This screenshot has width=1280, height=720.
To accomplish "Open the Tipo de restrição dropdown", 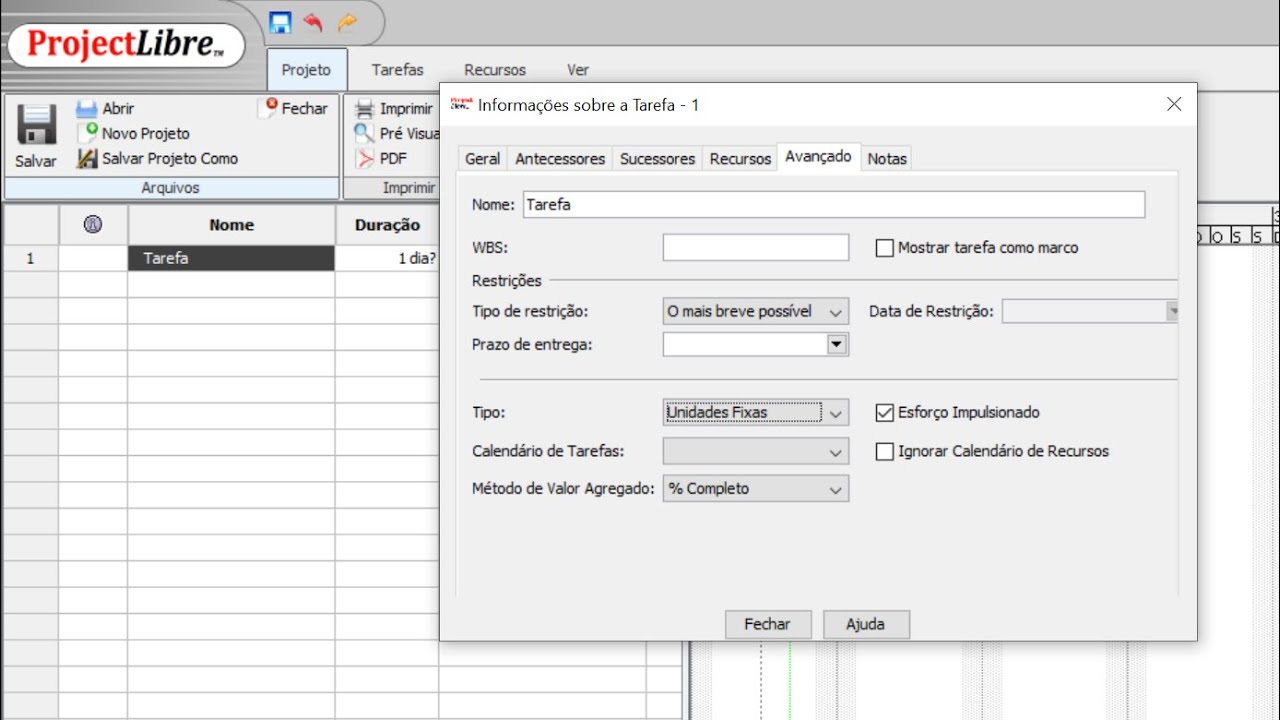I will point(756,312).
